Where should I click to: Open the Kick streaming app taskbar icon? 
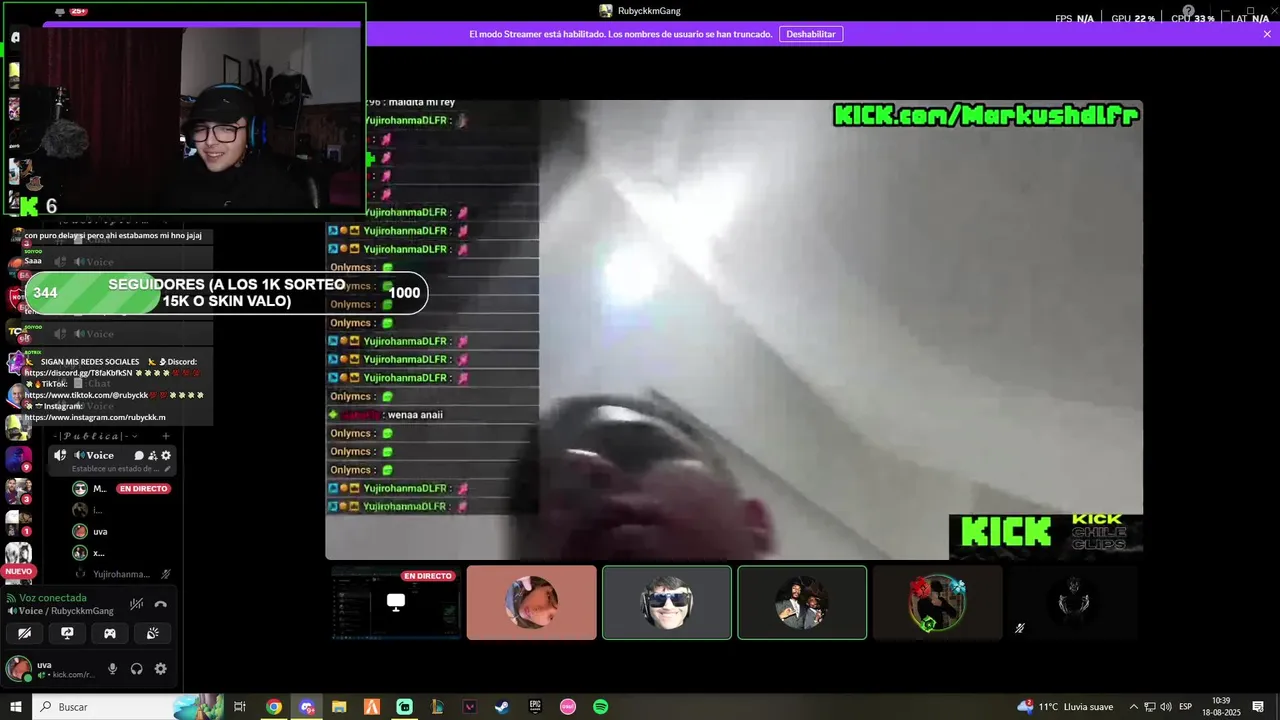[x=404, y=707]
